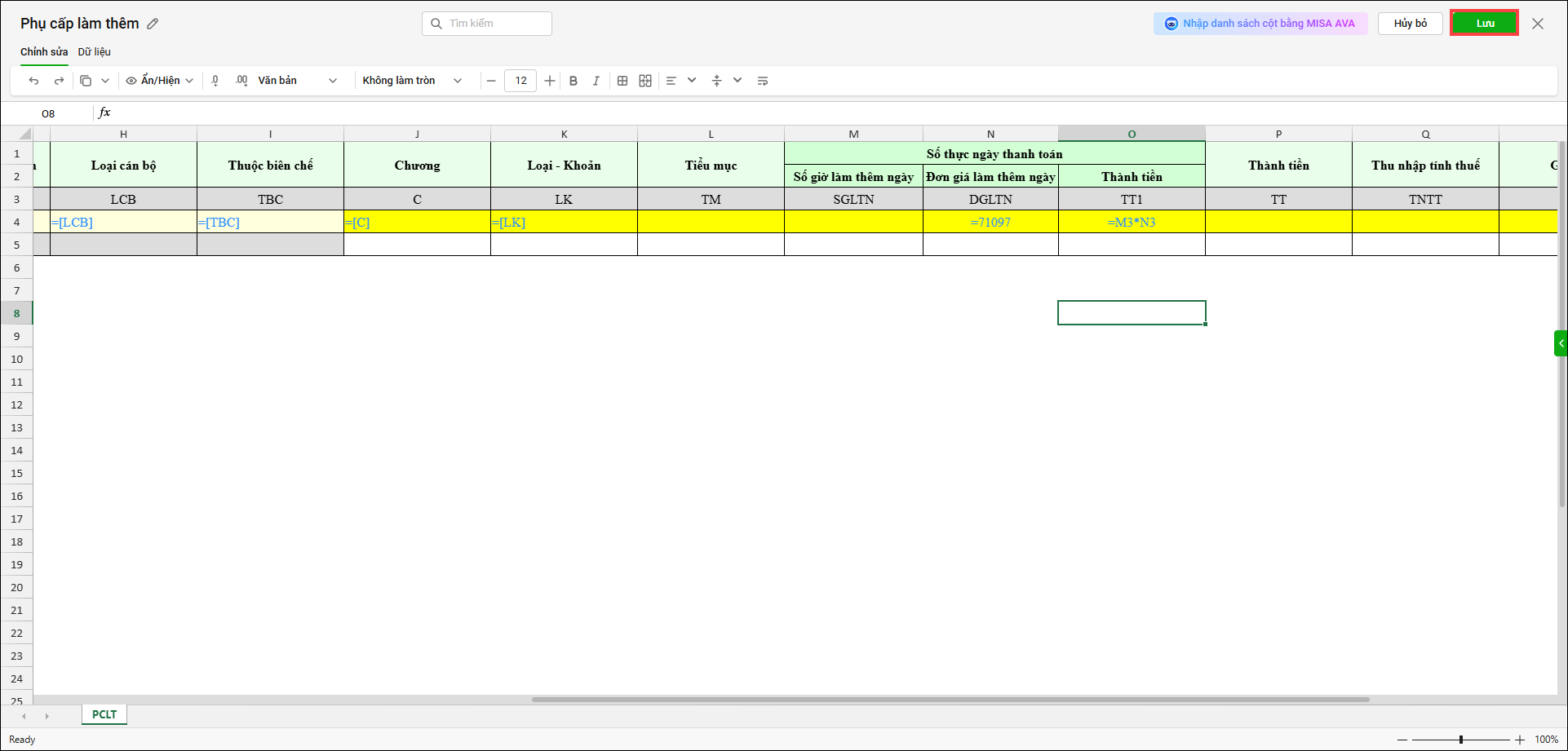Toggle bold formatting
The height and width of the screenshot is (751, 1568).
(x=574, y=81)
